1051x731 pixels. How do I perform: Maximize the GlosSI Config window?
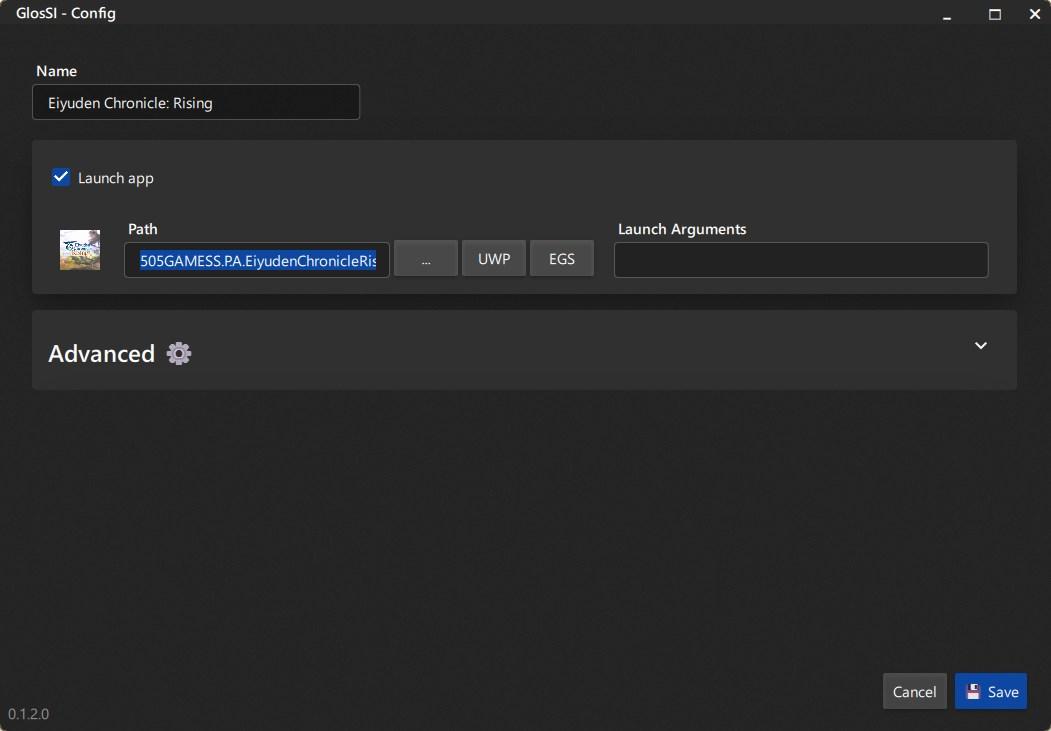[x=995, y=14]
